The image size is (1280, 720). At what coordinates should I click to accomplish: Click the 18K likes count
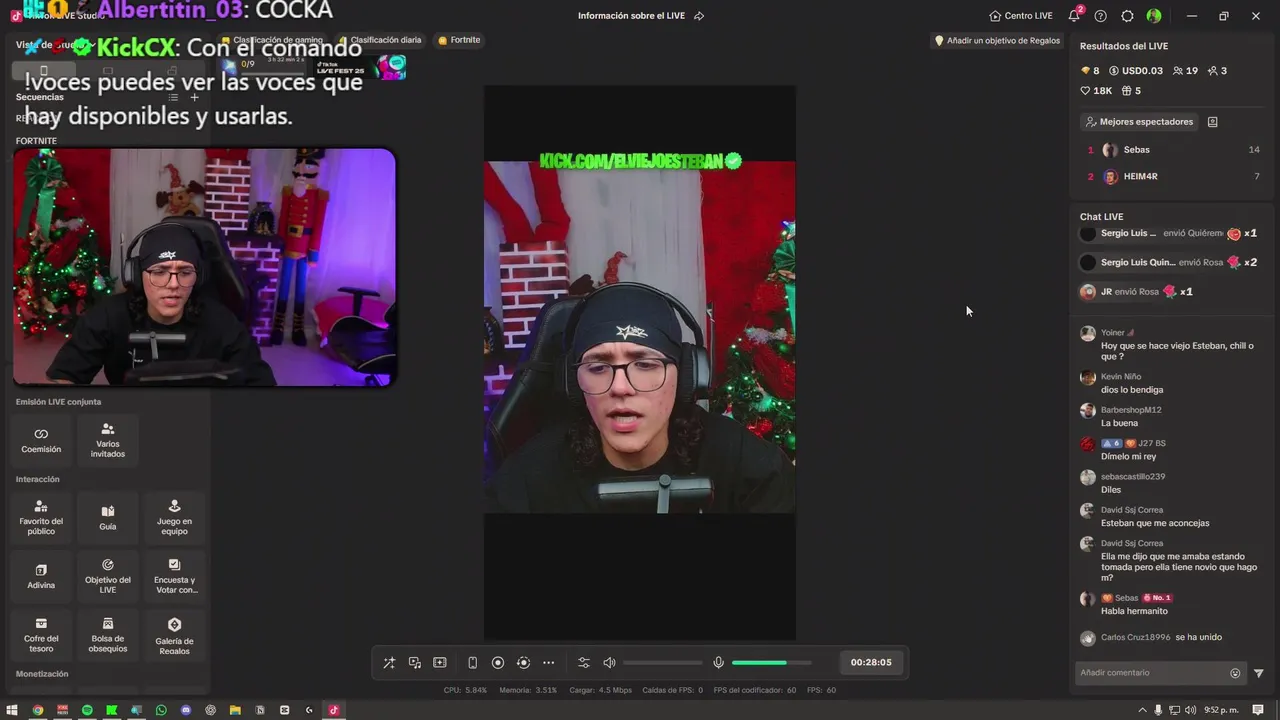pyautogui.click(x=1096, y=91)
